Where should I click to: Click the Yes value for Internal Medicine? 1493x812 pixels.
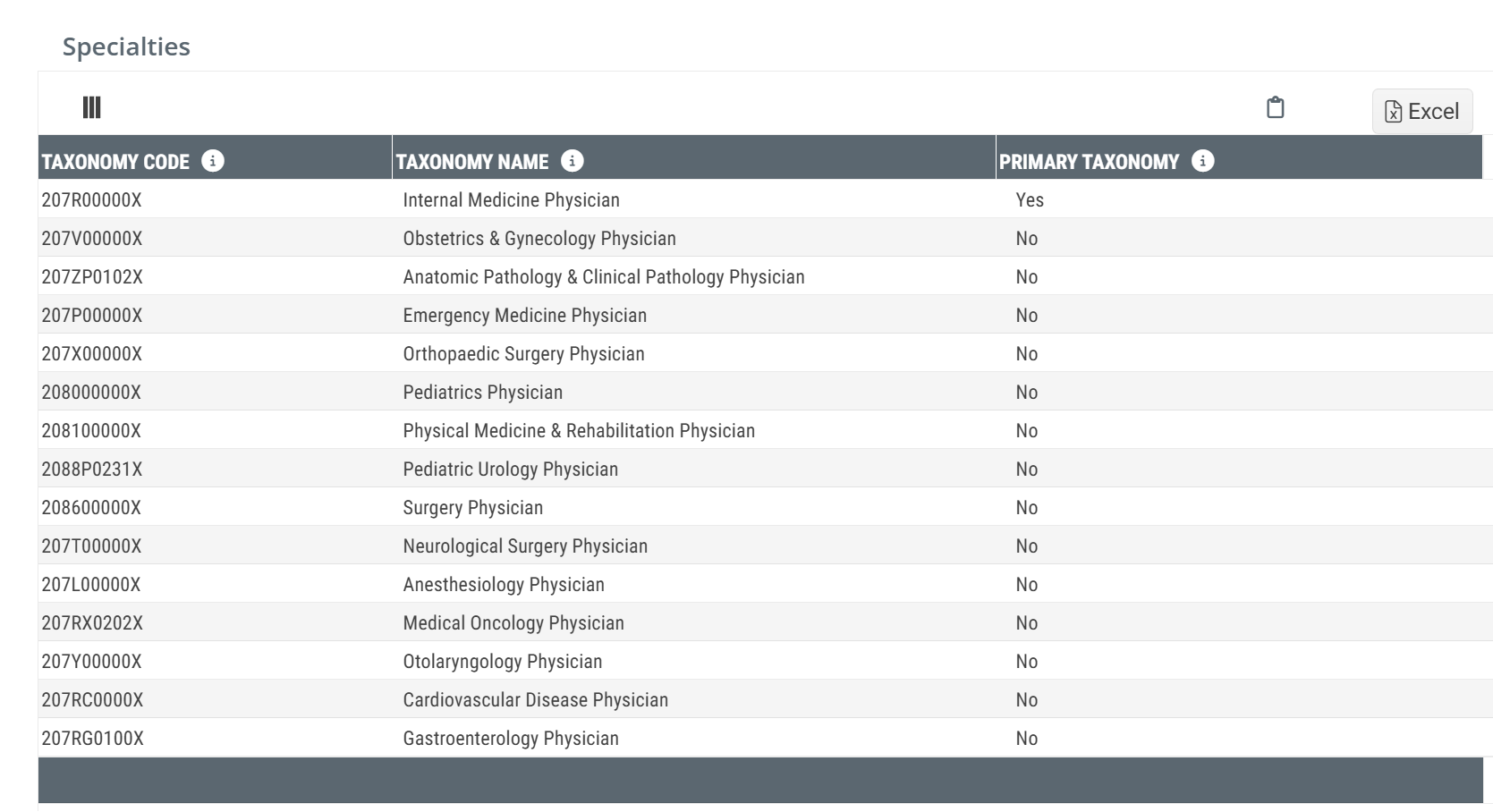[1030, 200]
